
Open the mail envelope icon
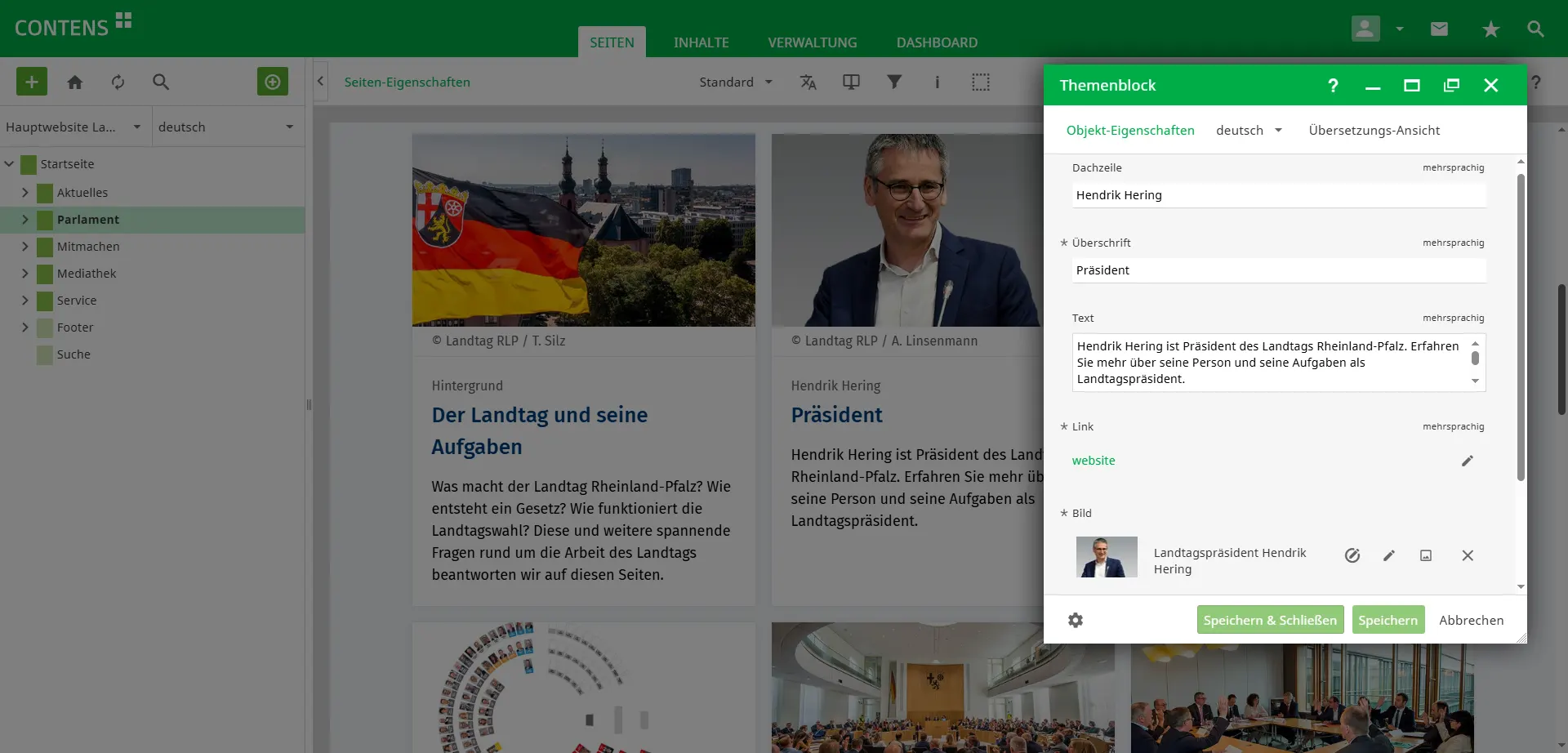[1439, 29]
